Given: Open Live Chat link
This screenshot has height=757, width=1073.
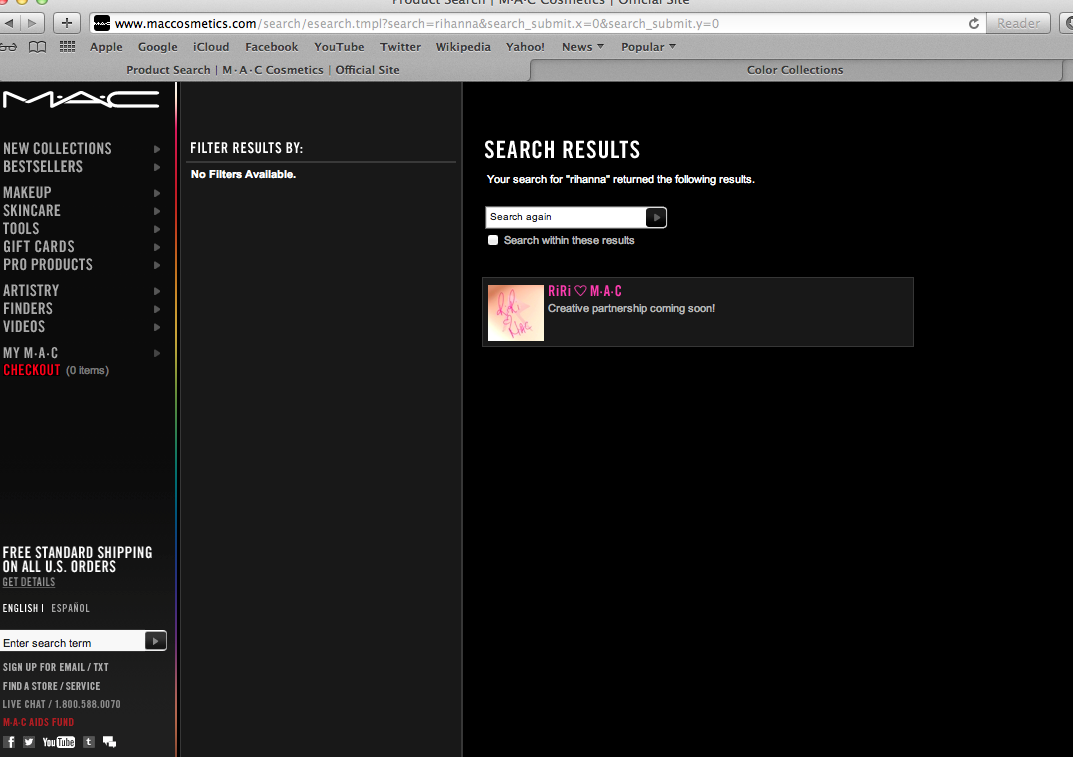Looking at the screenshot, I should (x=62, y=704).
